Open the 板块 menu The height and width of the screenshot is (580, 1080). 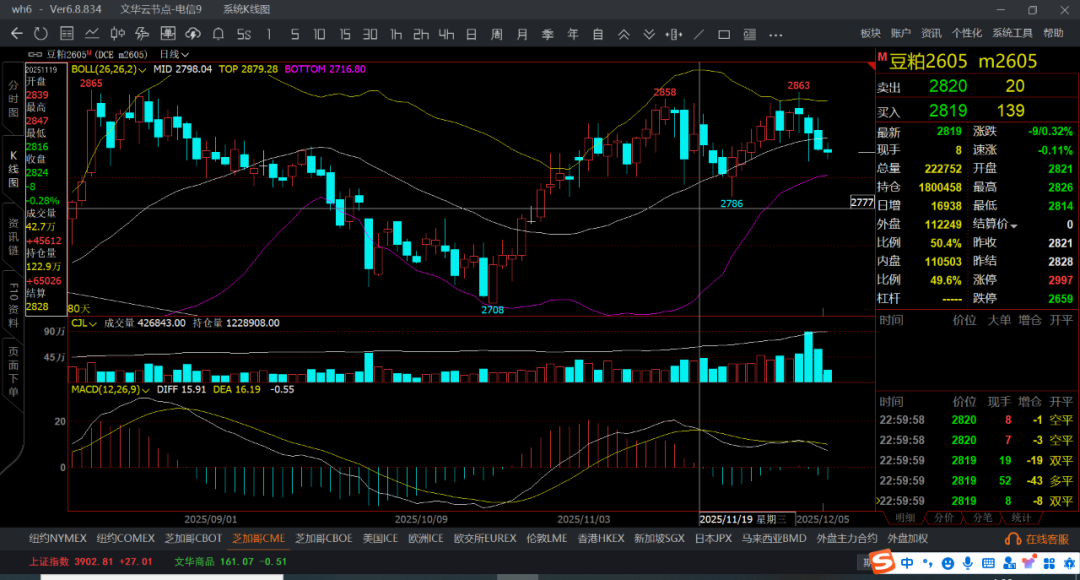tap(871, 33)
